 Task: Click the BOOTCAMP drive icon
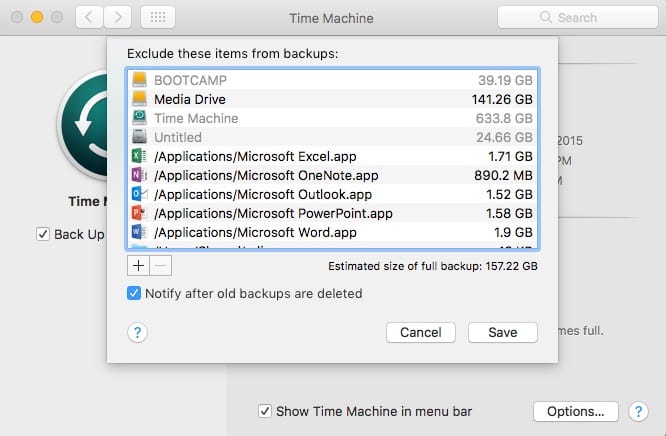139,79
